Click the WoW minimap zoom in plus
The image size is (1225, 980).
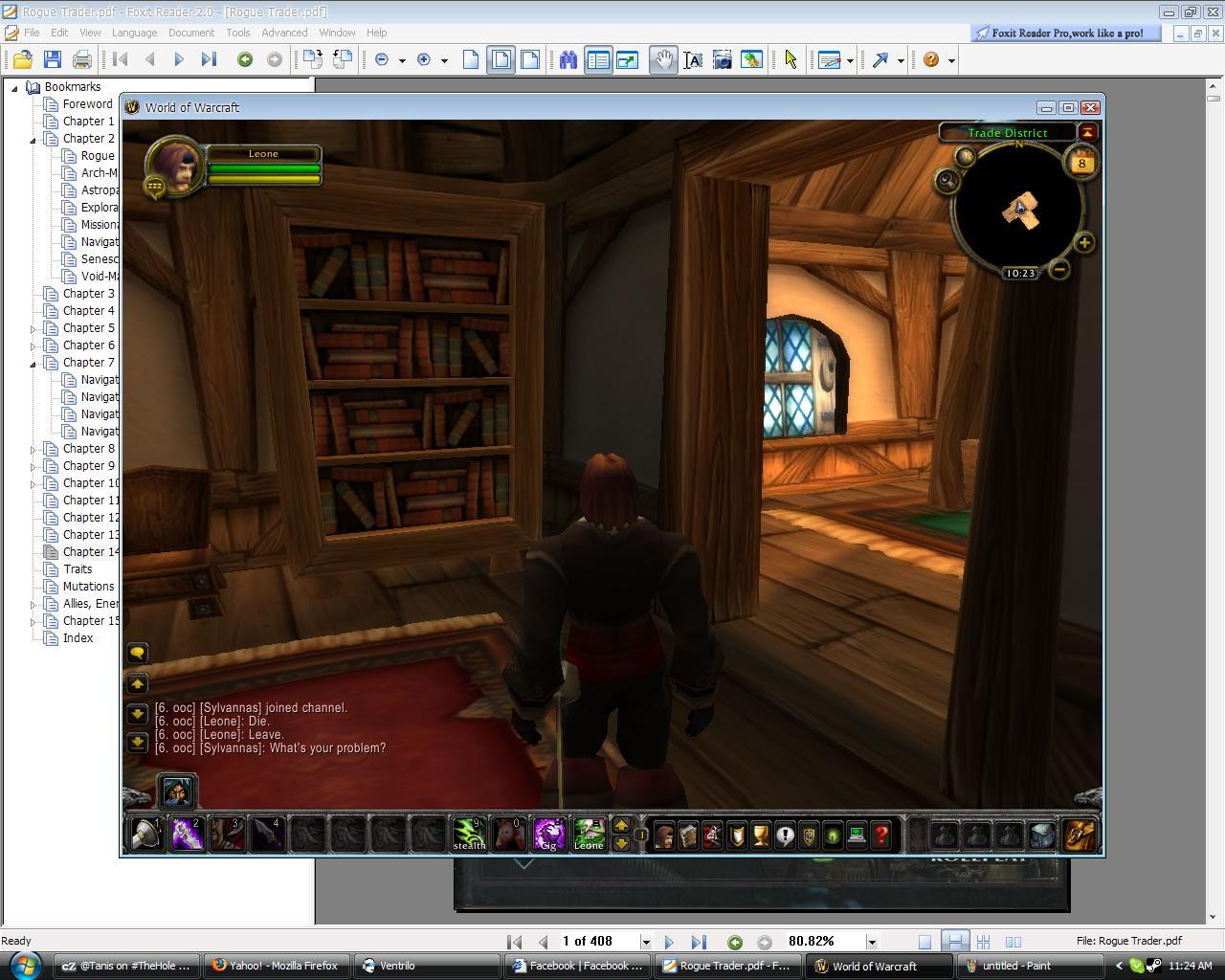(x=1083, y=243)
